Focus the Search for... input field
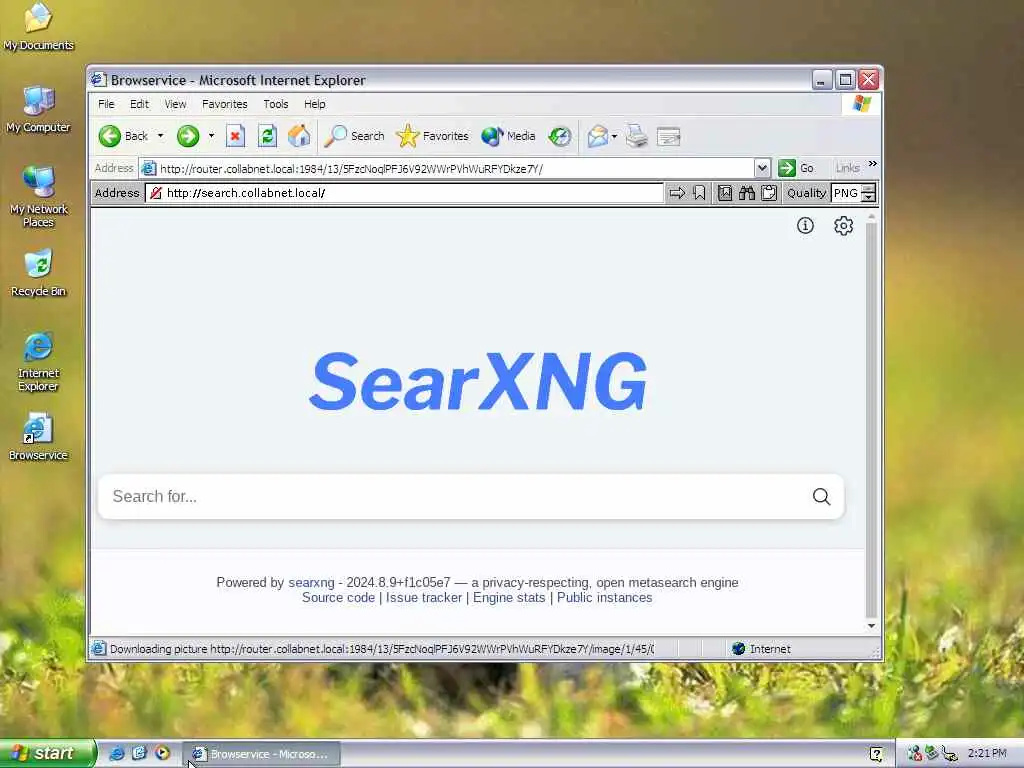 [x=457, y=496]
